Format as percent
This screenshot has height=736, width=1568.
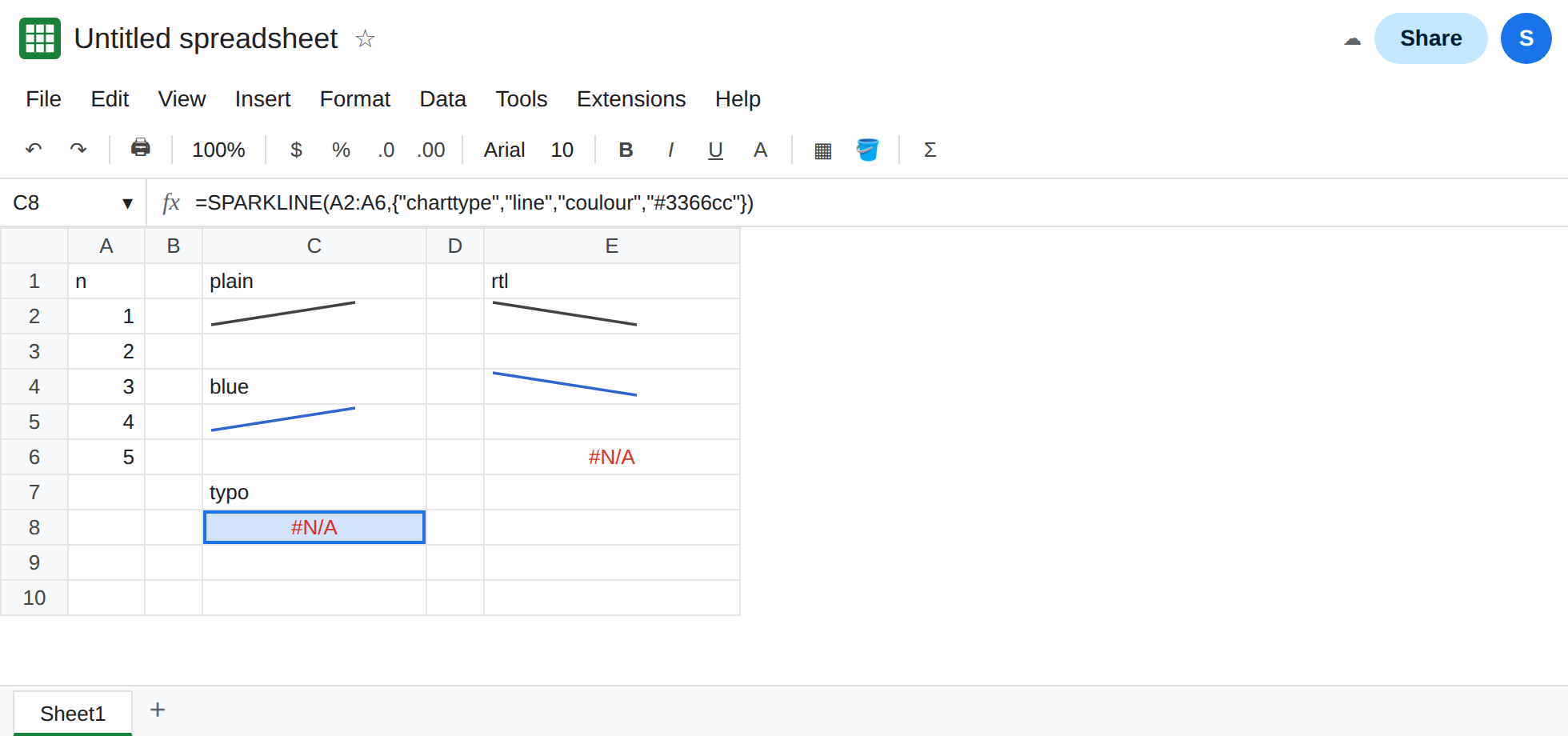coord(341,150)
